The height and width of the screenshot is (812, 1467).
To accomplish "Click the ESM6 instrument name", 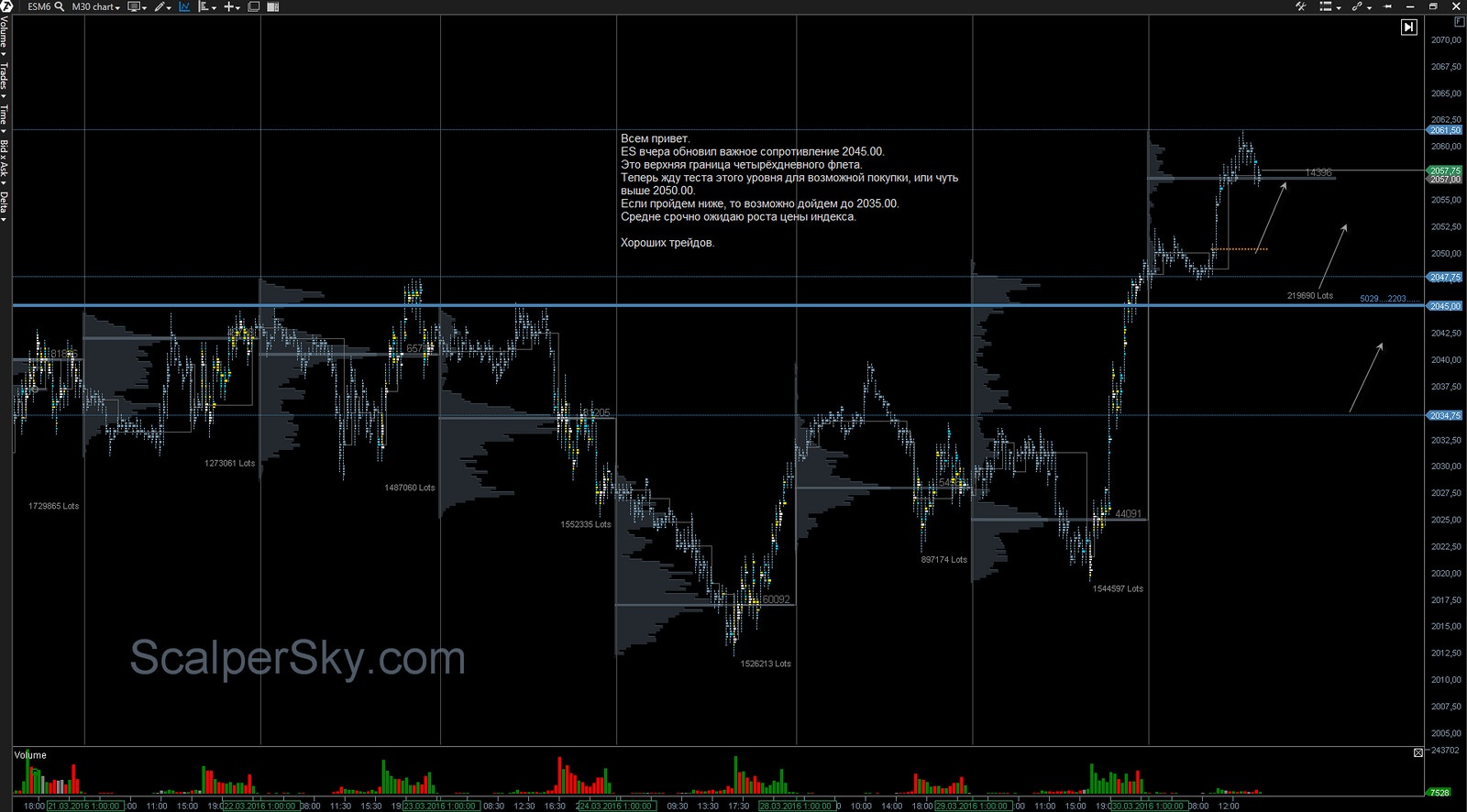I will 39,6.
